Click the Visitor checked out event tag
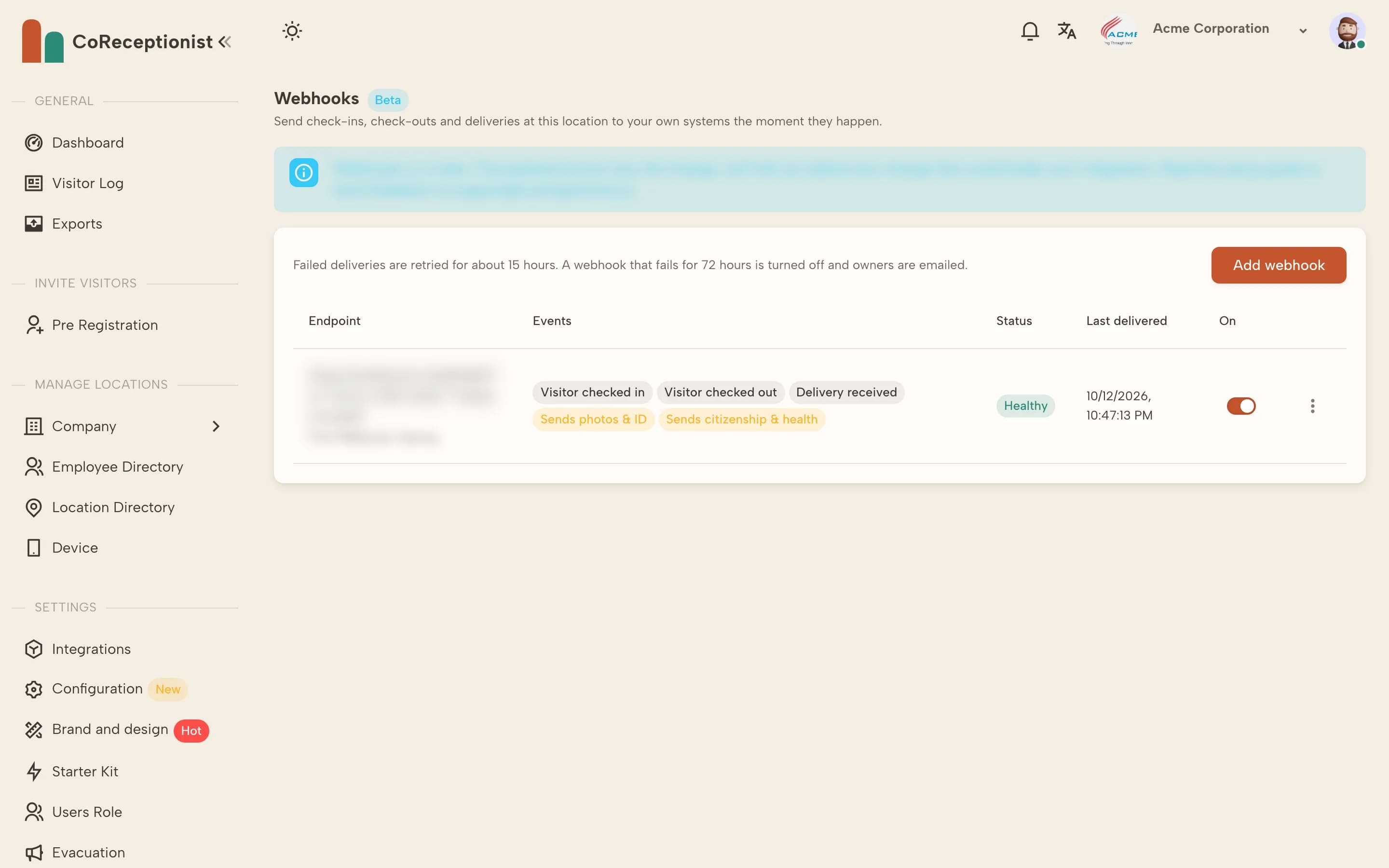Viewport: 1389px width, 868px height. [721, 392]
